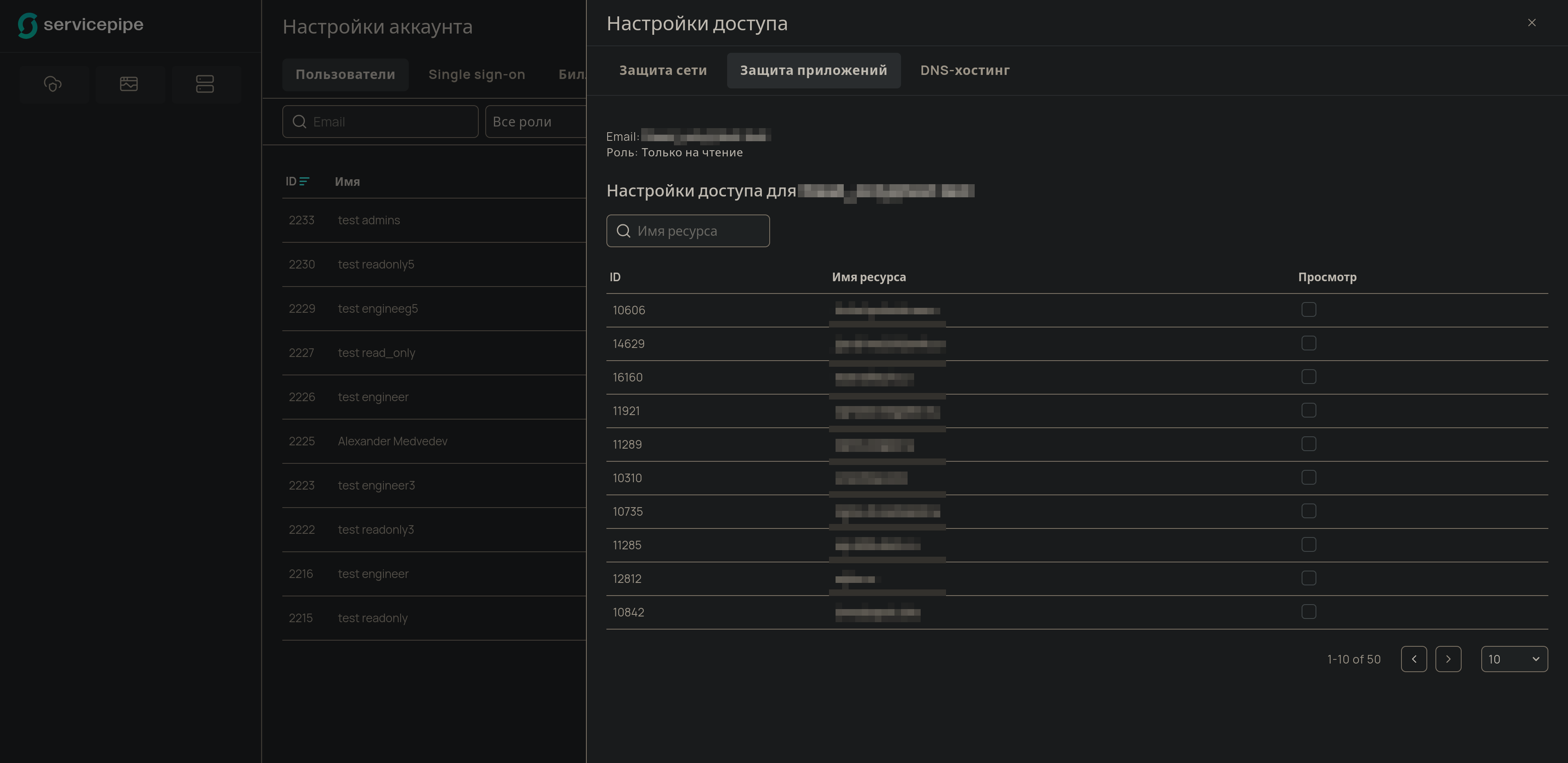
Task: Open the Защита сети tab
Action: point(663,70)
